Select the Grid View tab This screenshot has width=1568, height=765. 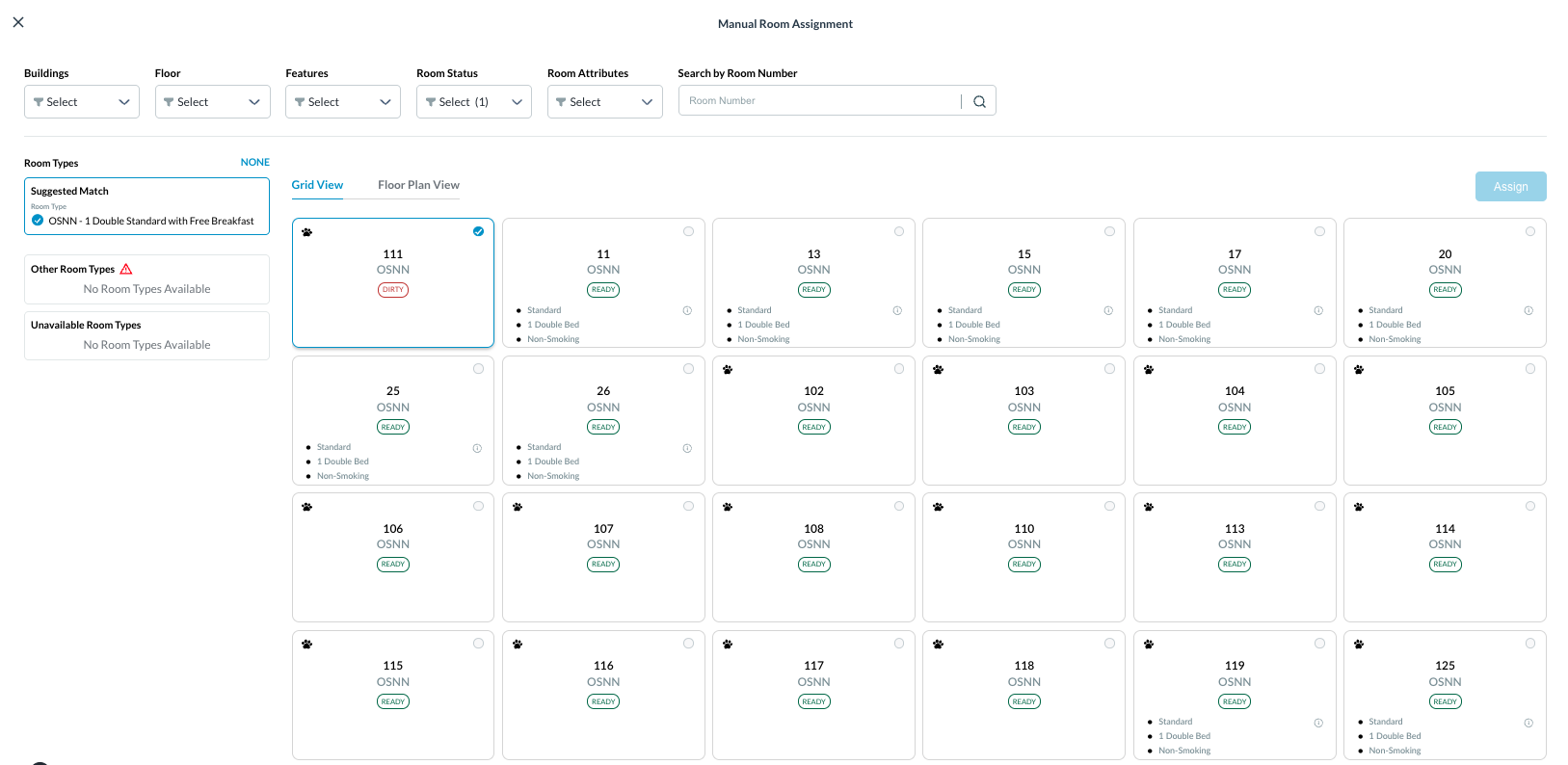click(317, 185)
